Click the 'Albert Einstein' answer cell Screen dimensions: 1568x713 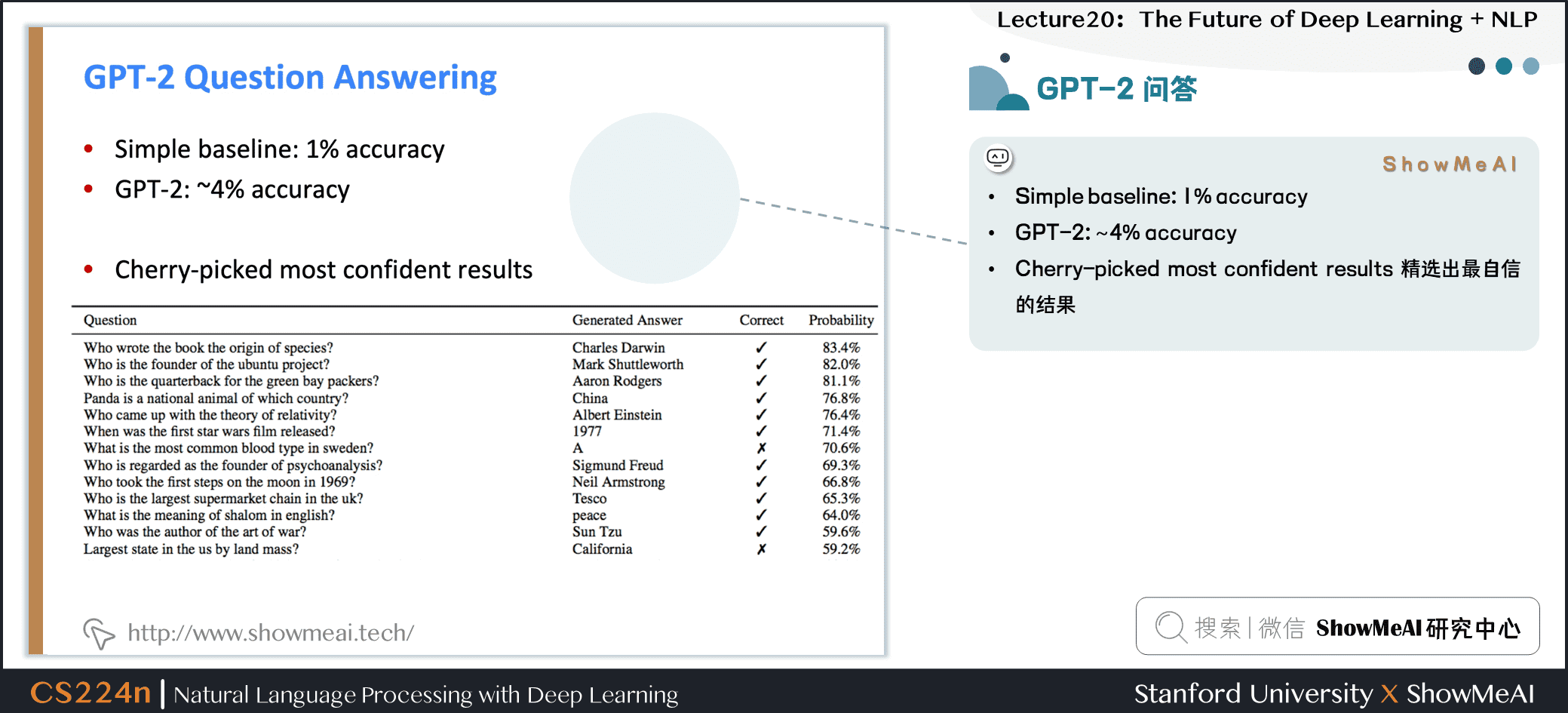click(x=617, y=415)
